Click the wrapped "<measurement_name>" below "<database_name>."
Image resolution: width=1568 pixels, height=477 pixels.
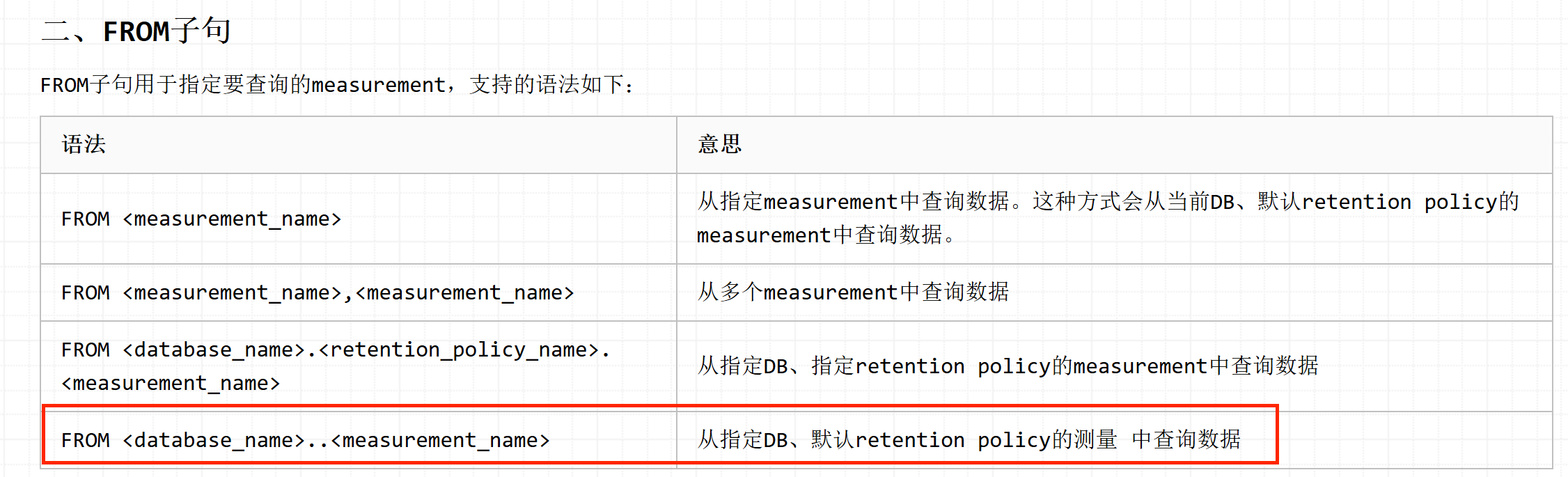point(171,383)
